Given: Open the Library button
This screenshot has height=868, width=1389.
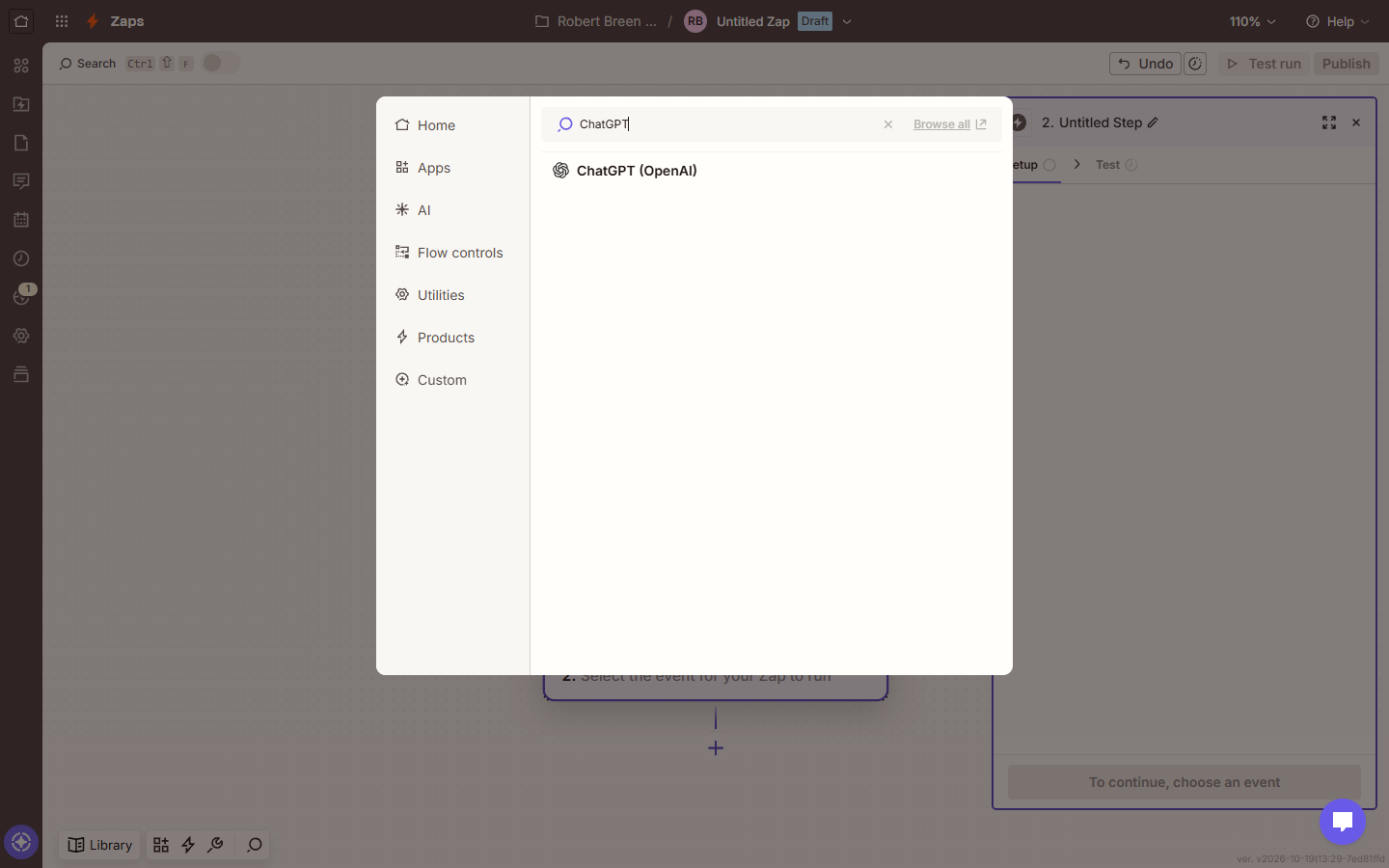Looking at the screenshot, I should click(x=100, y=845).
